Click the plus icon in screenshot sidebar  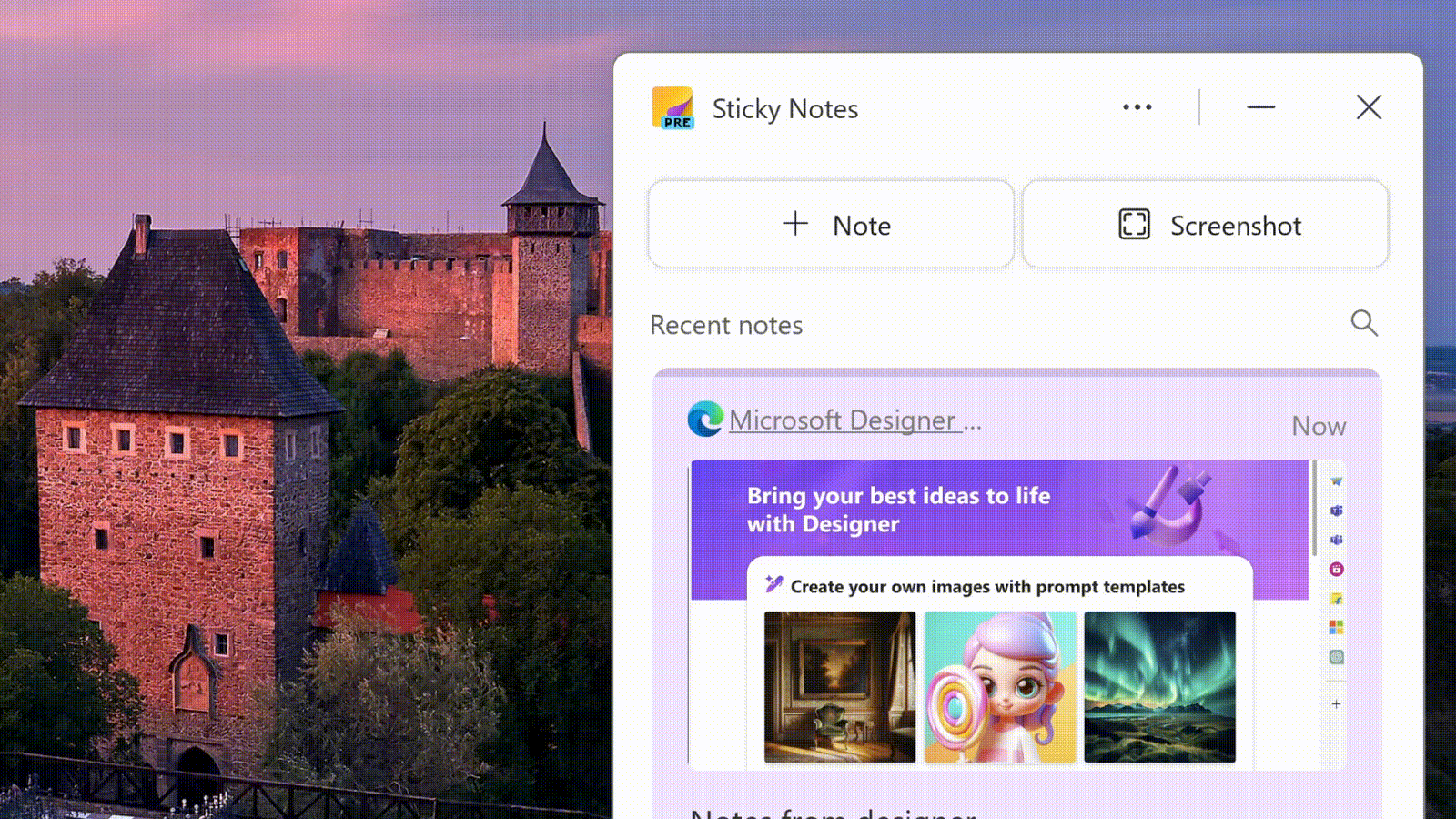[x=1336, y=704]
